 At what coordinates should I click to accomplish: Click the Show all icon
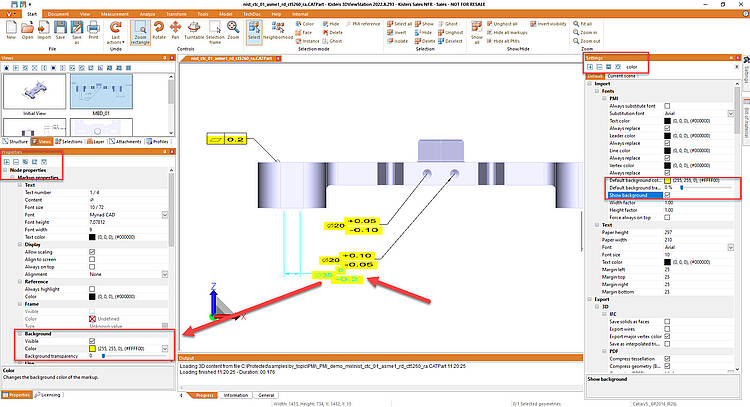click(x=476, y=32)
